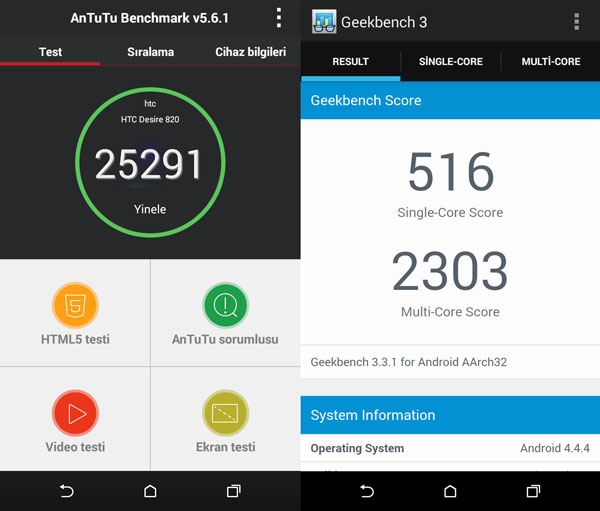Launch the Ekran testi screen icon
The height and width of the screenshot is (511, 600).
225,413
